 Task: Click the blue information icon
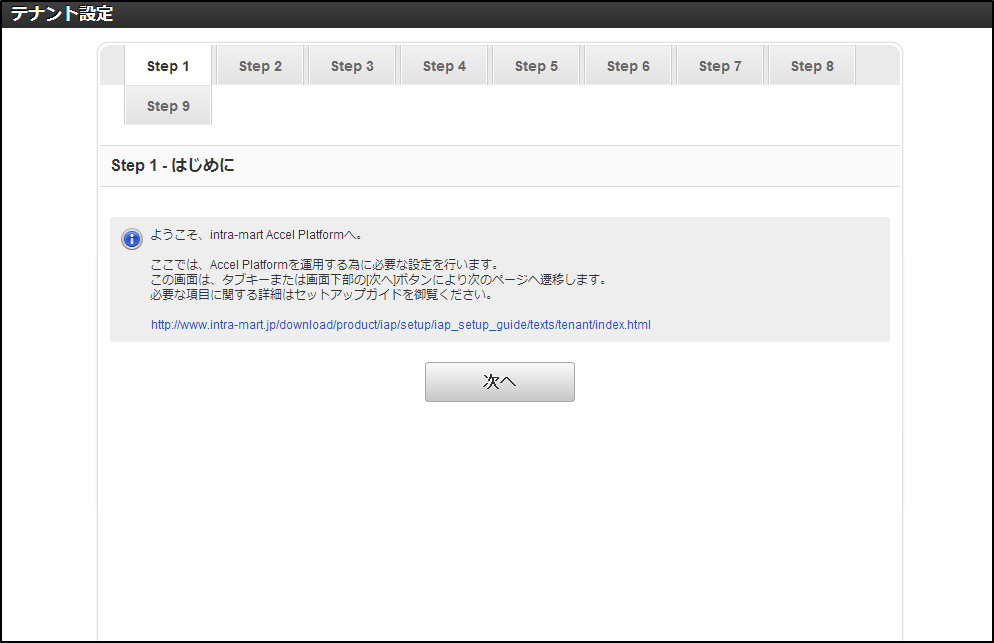[131, 239]
